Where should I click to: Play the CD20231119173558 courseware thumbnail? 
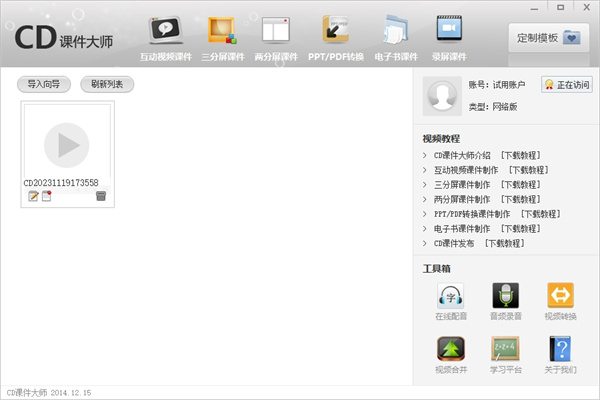point(67,145)
